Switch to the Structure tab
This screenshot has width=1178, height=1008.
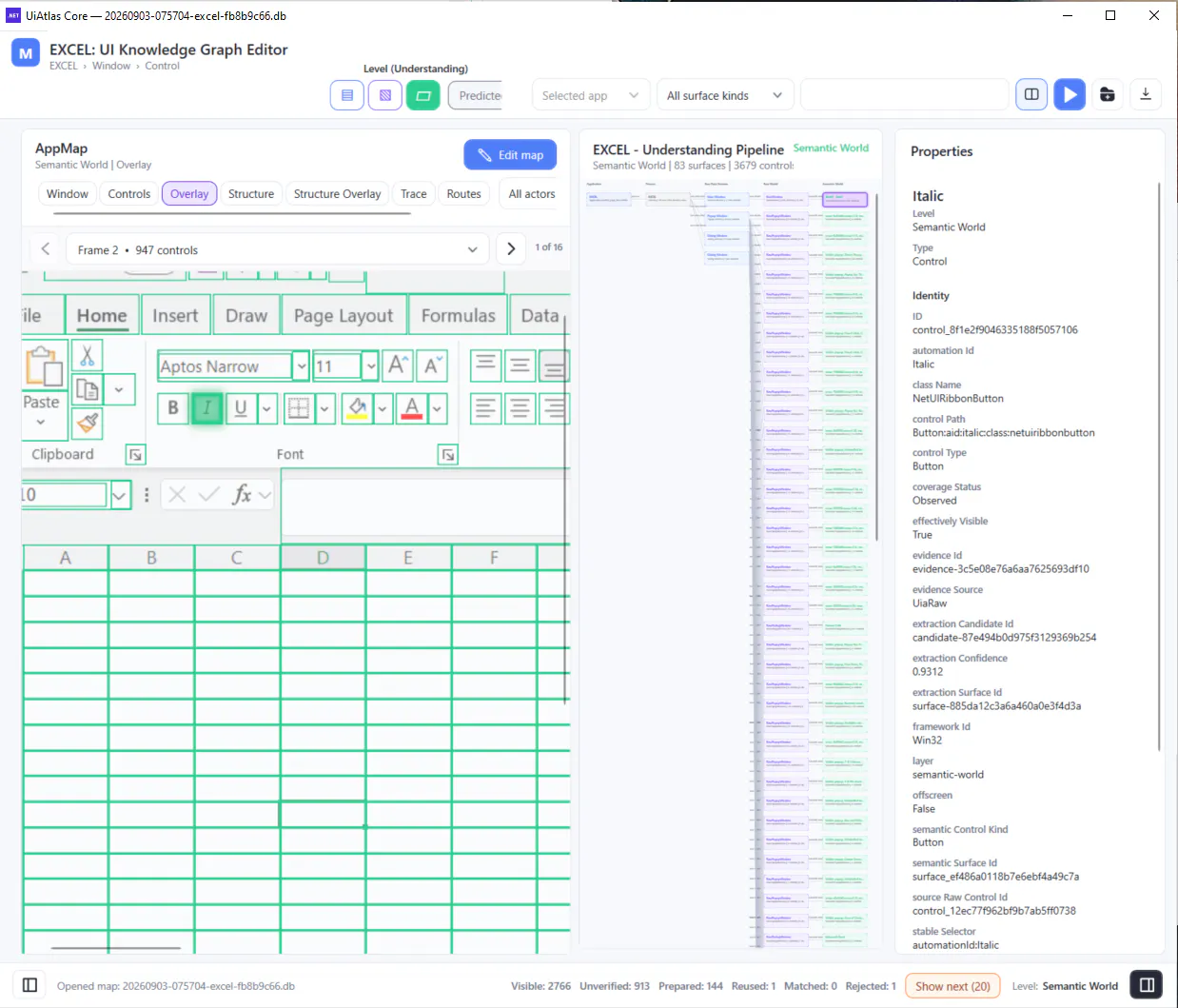coord(251,193)
